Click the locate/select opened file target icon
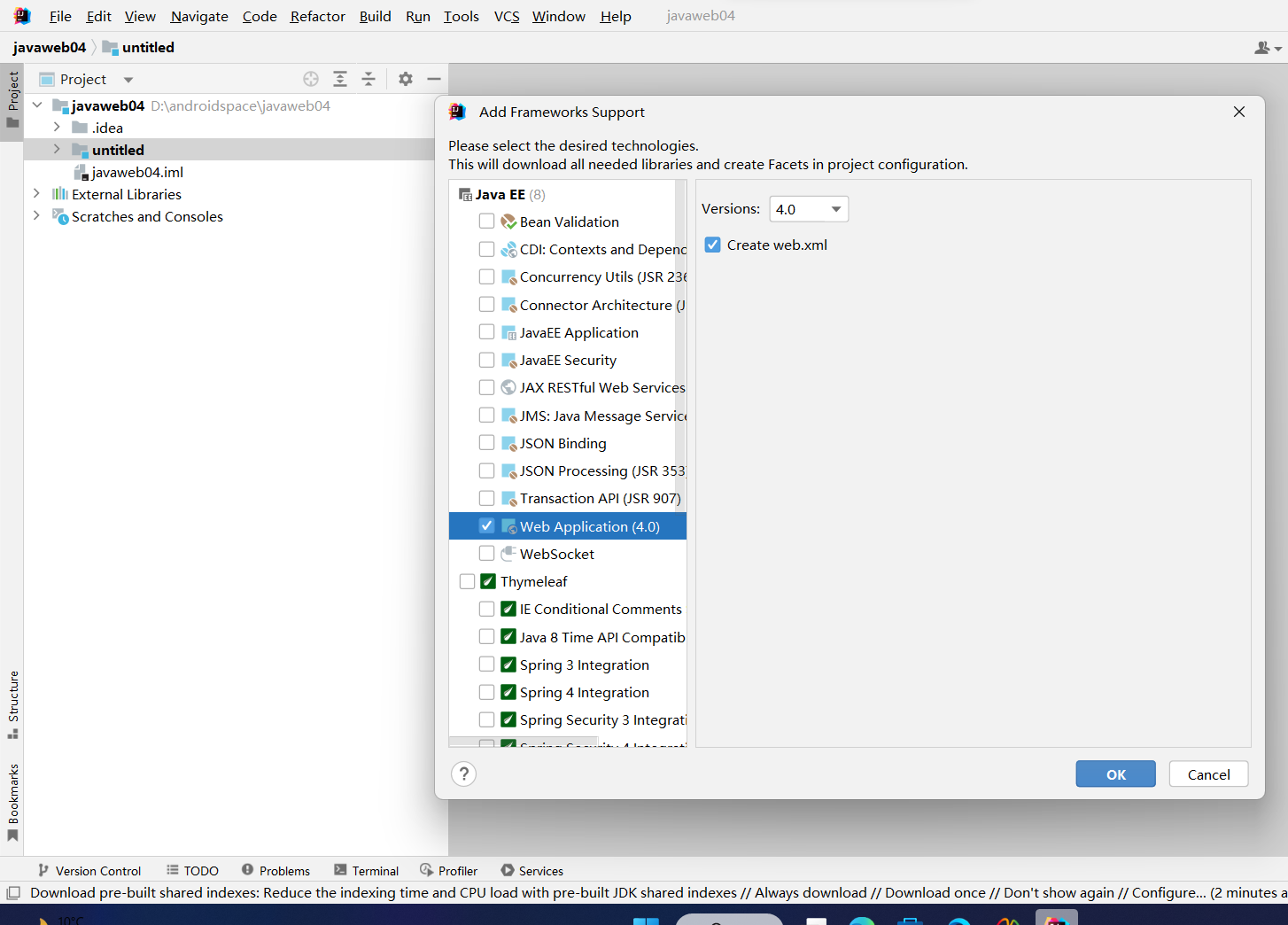This screenshot has height=925, width=1288. (311, 79)
